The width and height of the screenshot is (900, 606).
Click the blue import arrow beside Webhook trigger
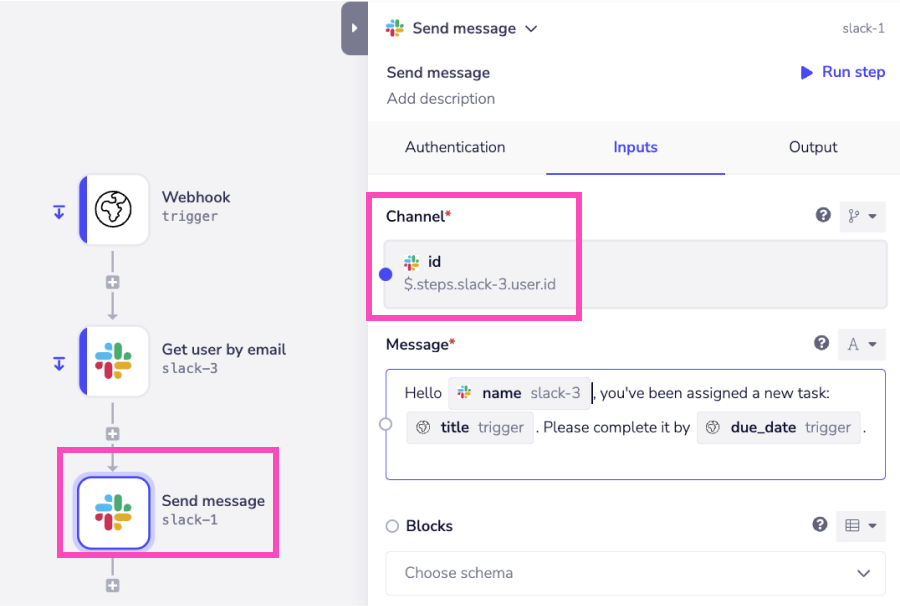[58, 210]
